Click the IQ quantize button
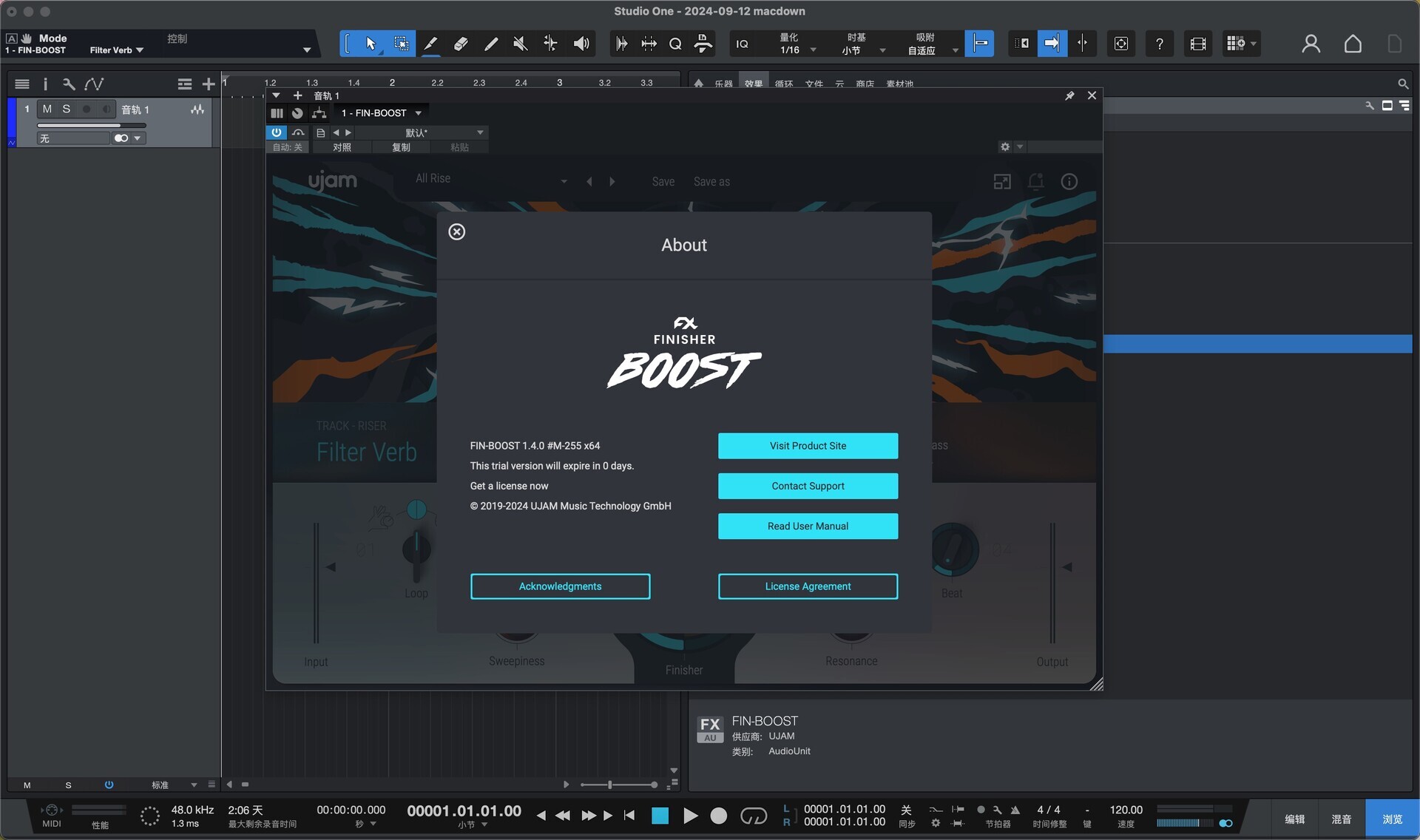This screenshot has height=840, width=1420. 742,44
